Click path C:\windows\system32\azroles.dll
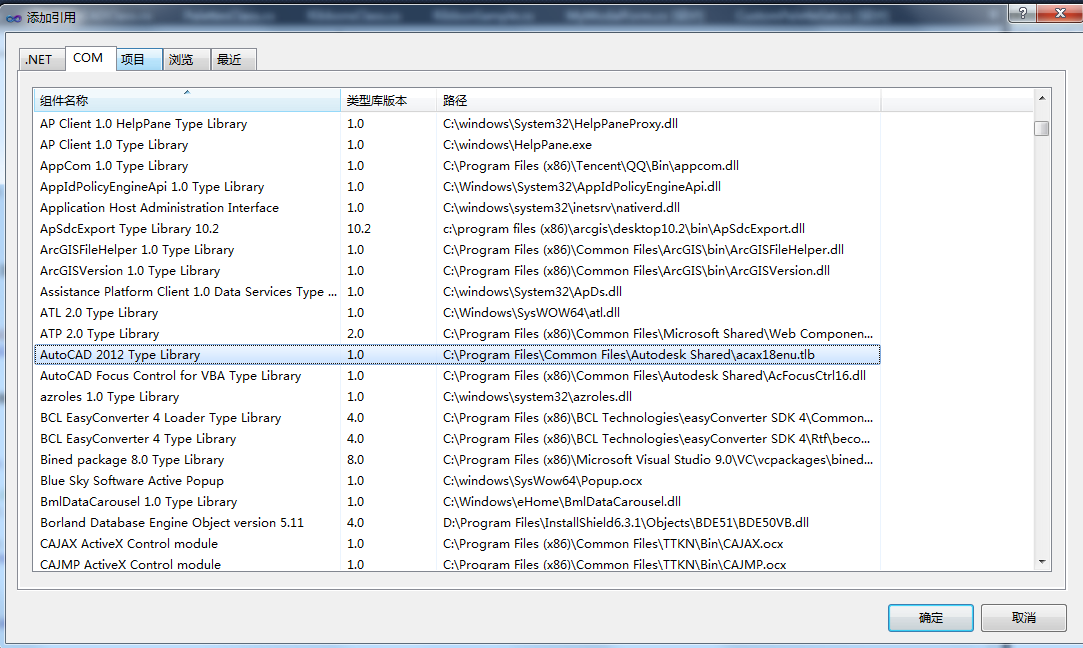Viewport: 1083px width, 648px height. [x=537, y=397]
